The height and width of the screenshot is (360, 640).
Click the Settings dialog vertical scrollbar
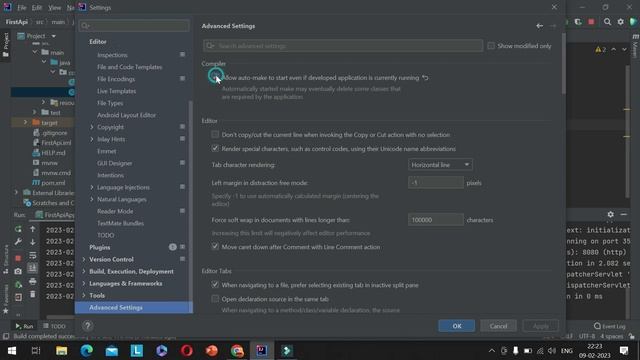pyautogui.click(x=563, y=63)
